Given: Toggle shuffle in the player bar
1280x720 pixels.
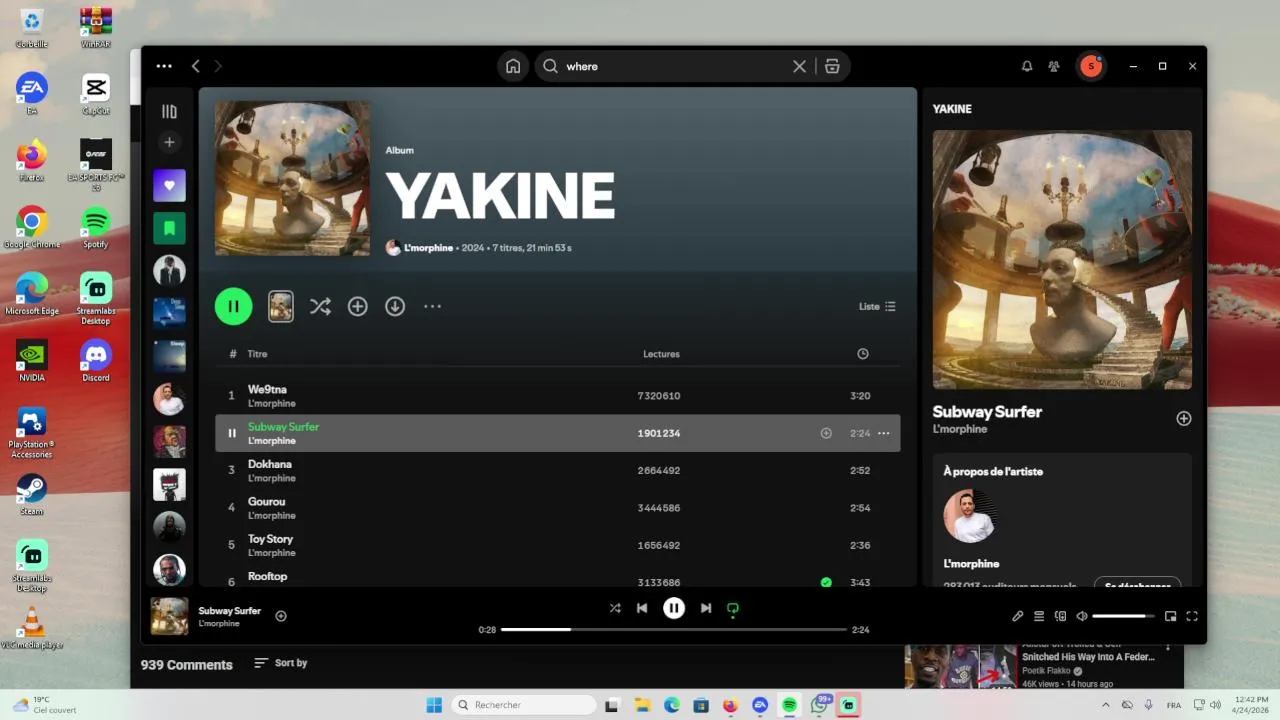Looking at the screenshot, I should point(615,608).
